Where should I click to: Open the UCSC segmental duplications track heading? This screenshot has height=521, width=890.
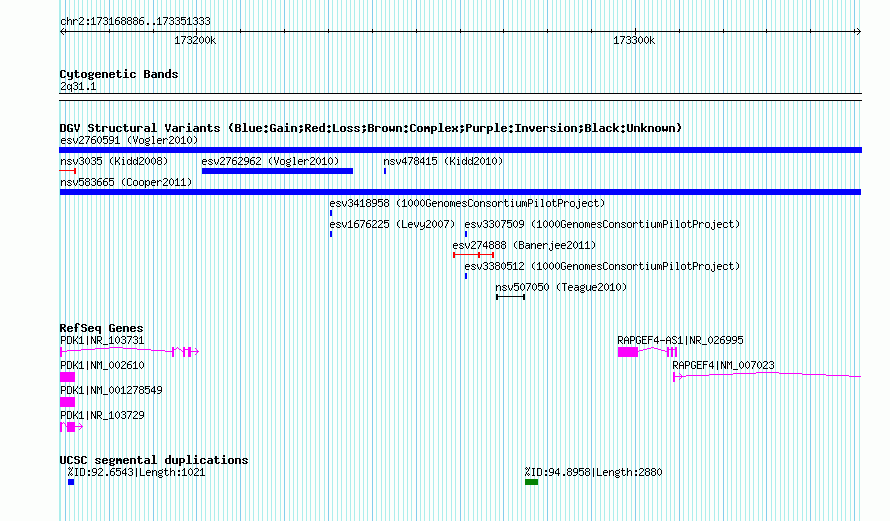coord(154,460)
